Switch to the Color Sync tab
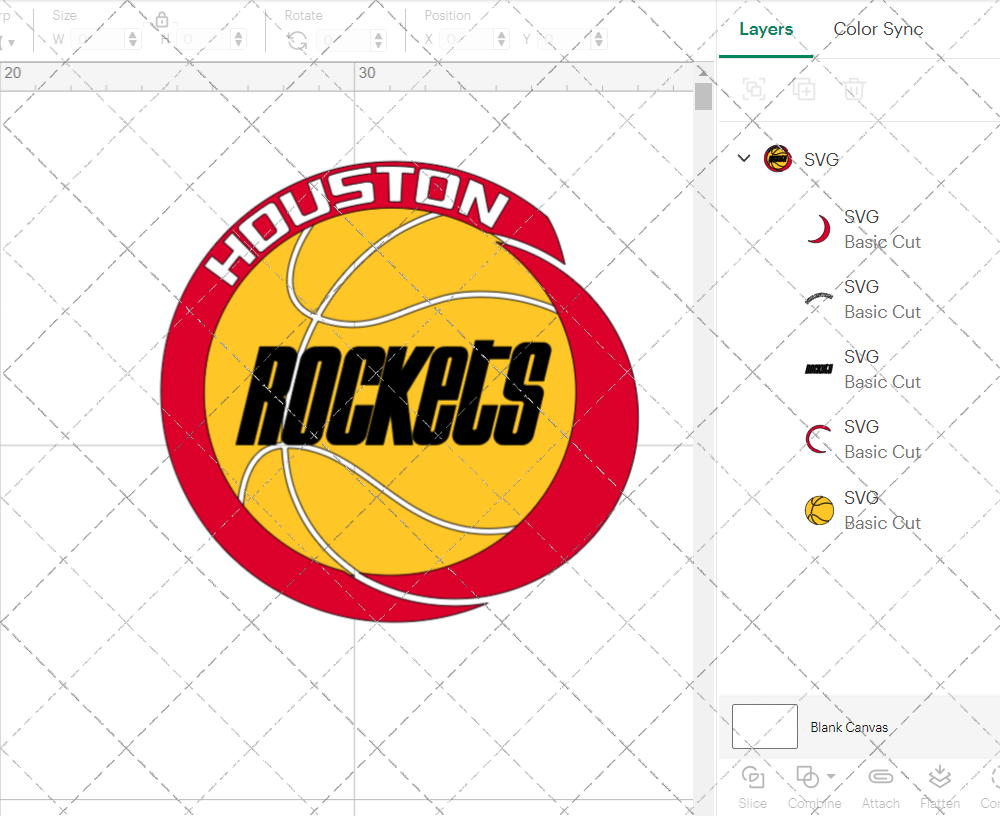The width and height of the screenshot is (1000, 816). pos(877,29)
